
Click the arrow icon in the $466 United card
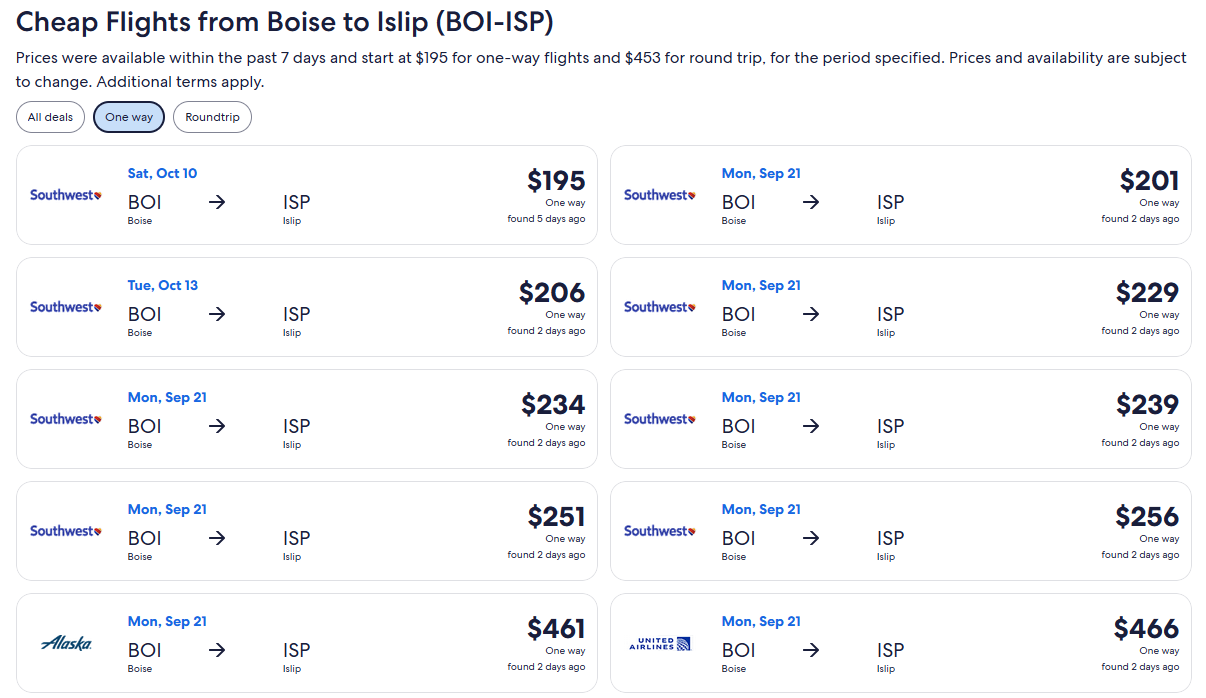click(x=811, y=650)
